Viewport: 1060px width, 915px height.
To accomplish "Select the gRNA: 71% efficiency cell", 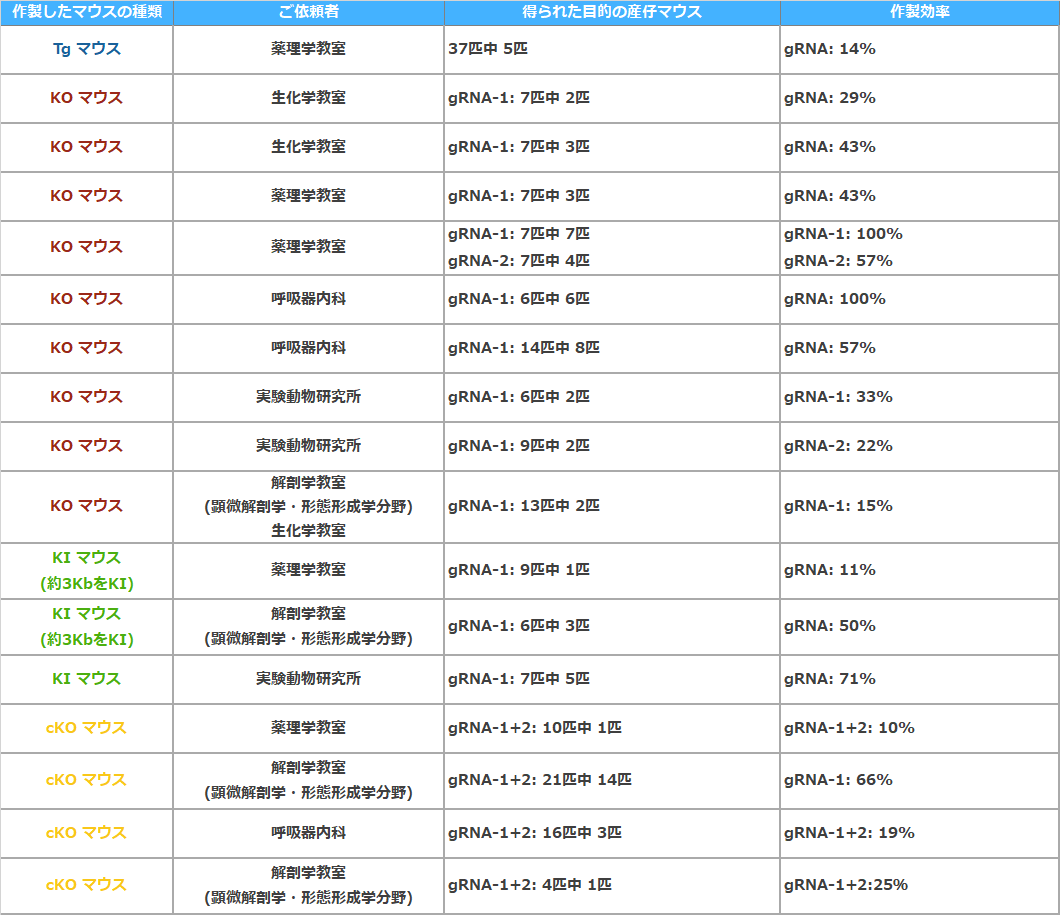I will tap(829, 679).
